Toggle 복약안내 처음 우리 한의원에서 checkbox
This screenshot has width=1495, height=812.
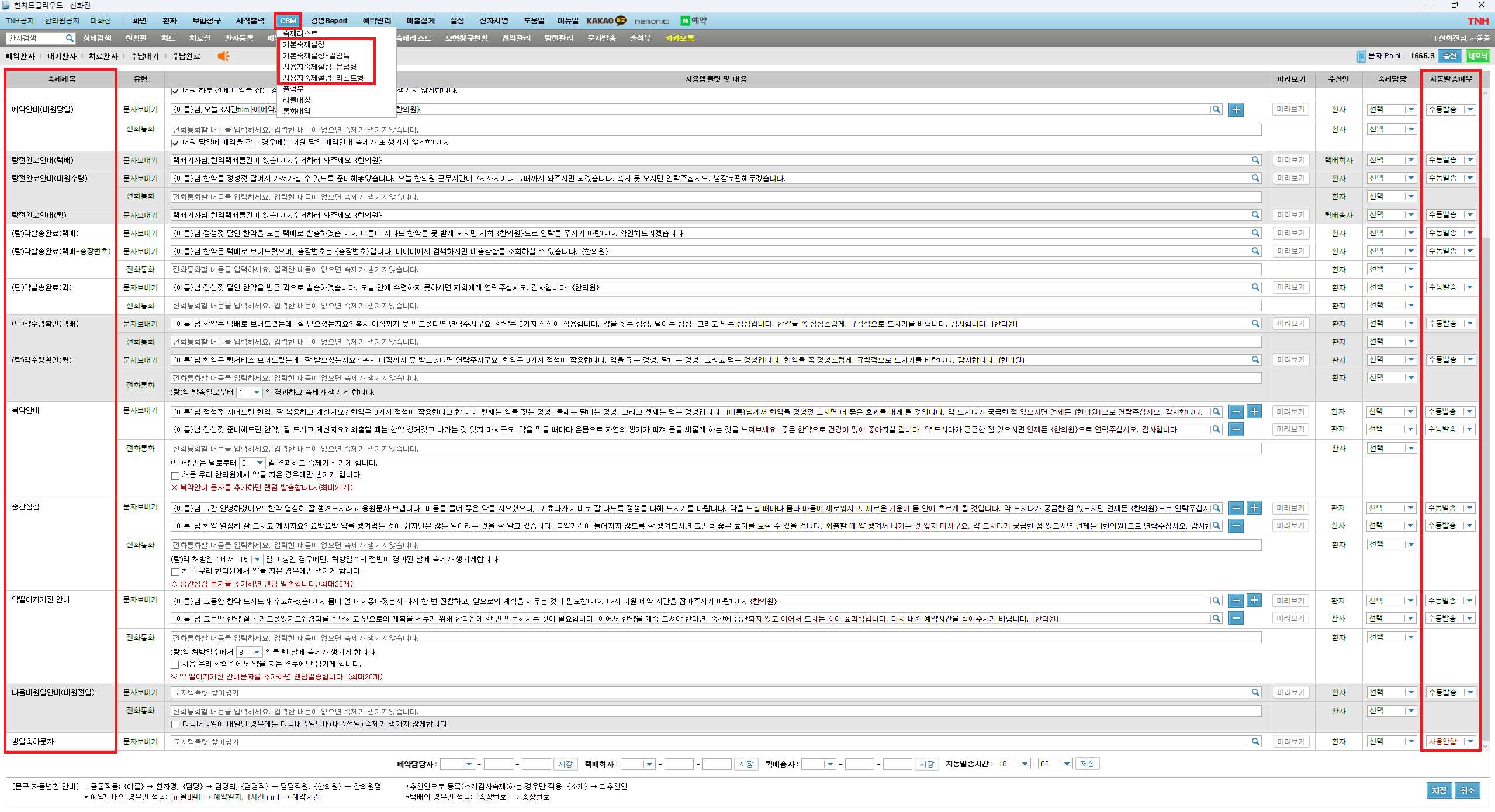175,476
